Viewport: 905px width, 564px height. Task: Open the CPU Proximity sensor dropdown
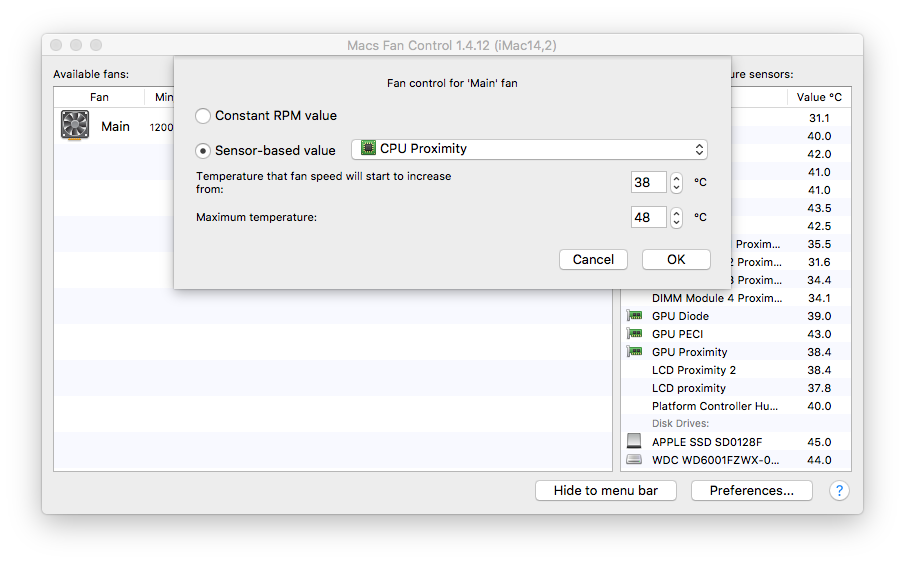[x=529, y=149]
